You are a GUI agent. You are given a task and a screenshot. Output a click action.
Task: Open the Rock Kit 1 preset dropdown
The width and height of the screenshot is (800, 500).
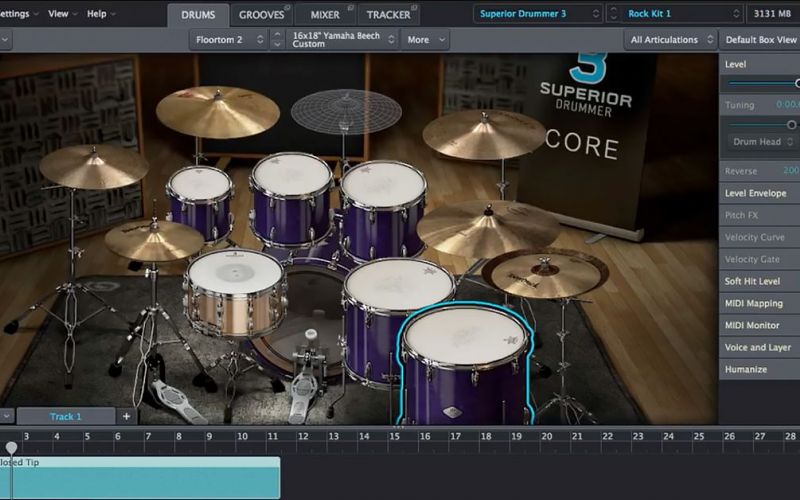click(x=684, y=14)
